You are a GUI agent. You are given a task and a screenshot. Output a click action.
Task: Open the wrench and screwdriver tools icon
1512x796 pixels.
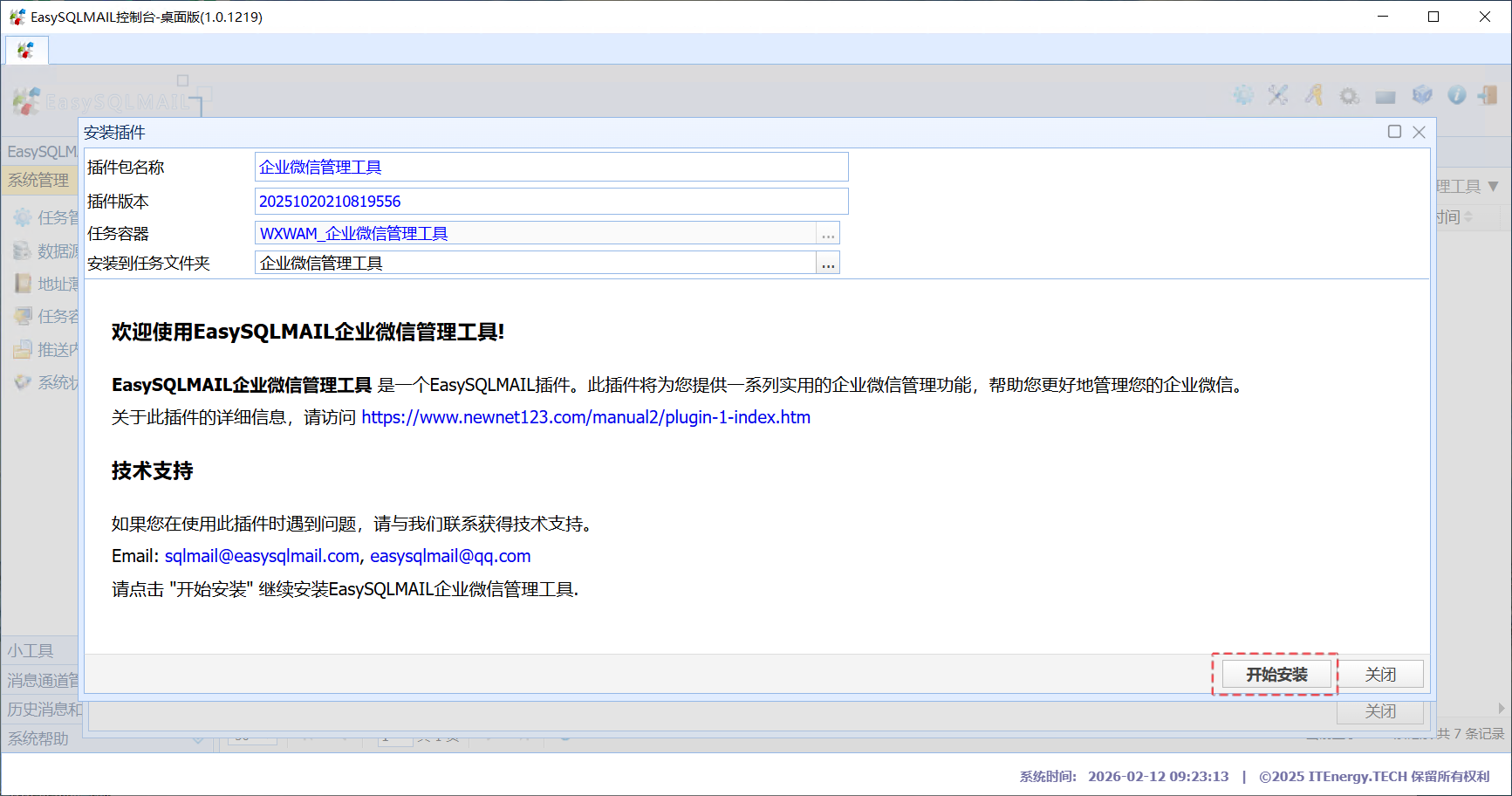pyautogui.click(x=1278, y=95)
